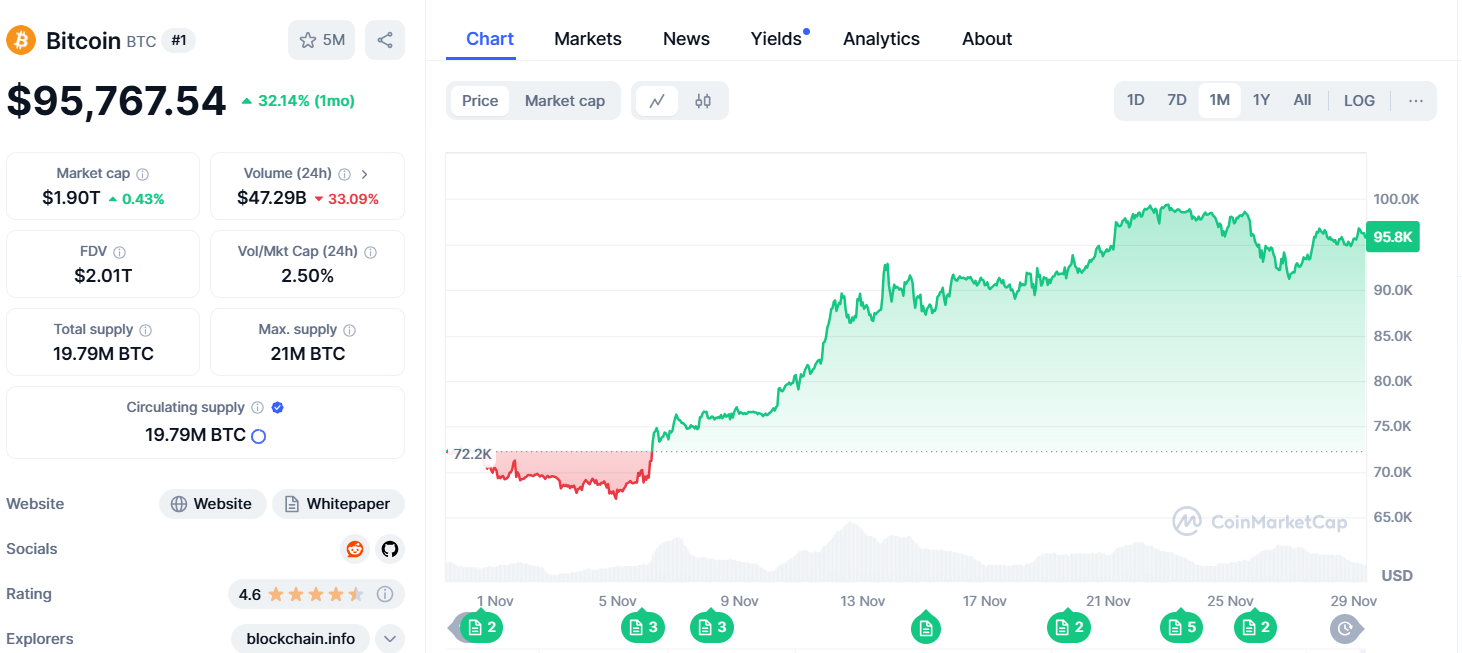Enable LOG scale on chart

click(x=1359, y=101)
